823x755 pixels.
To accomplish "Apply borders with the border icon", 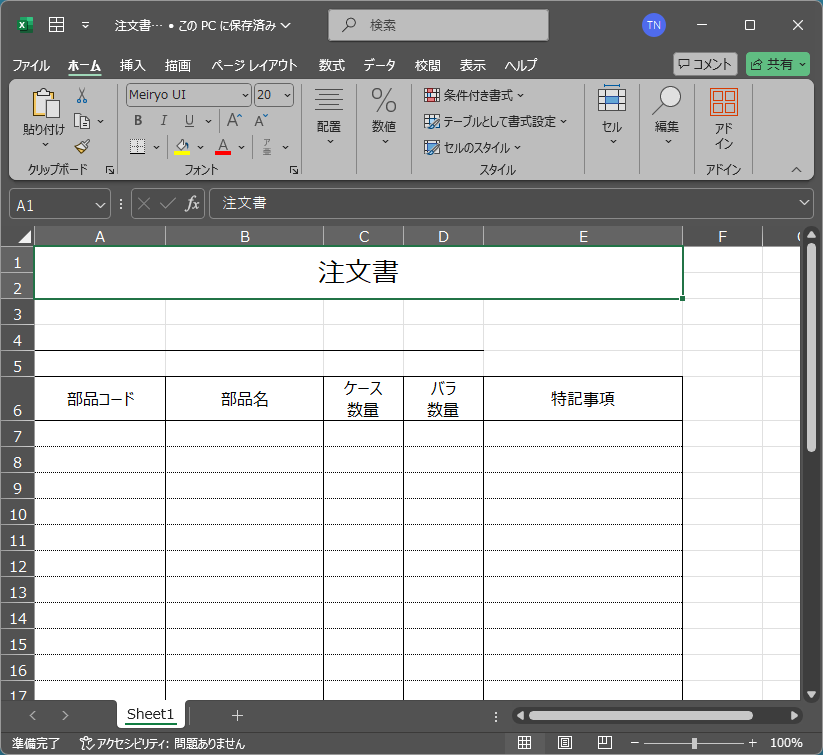I will pyautogui.click(x=138, y=147).
